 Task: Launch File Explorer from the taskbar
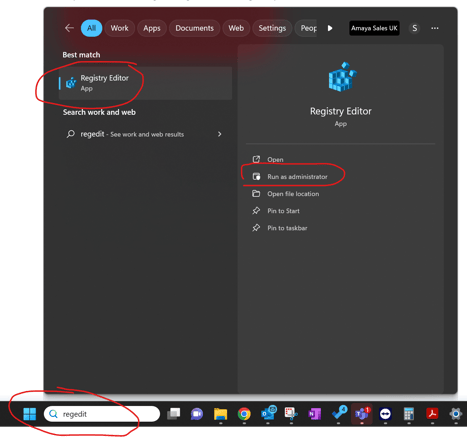(220, 414)
